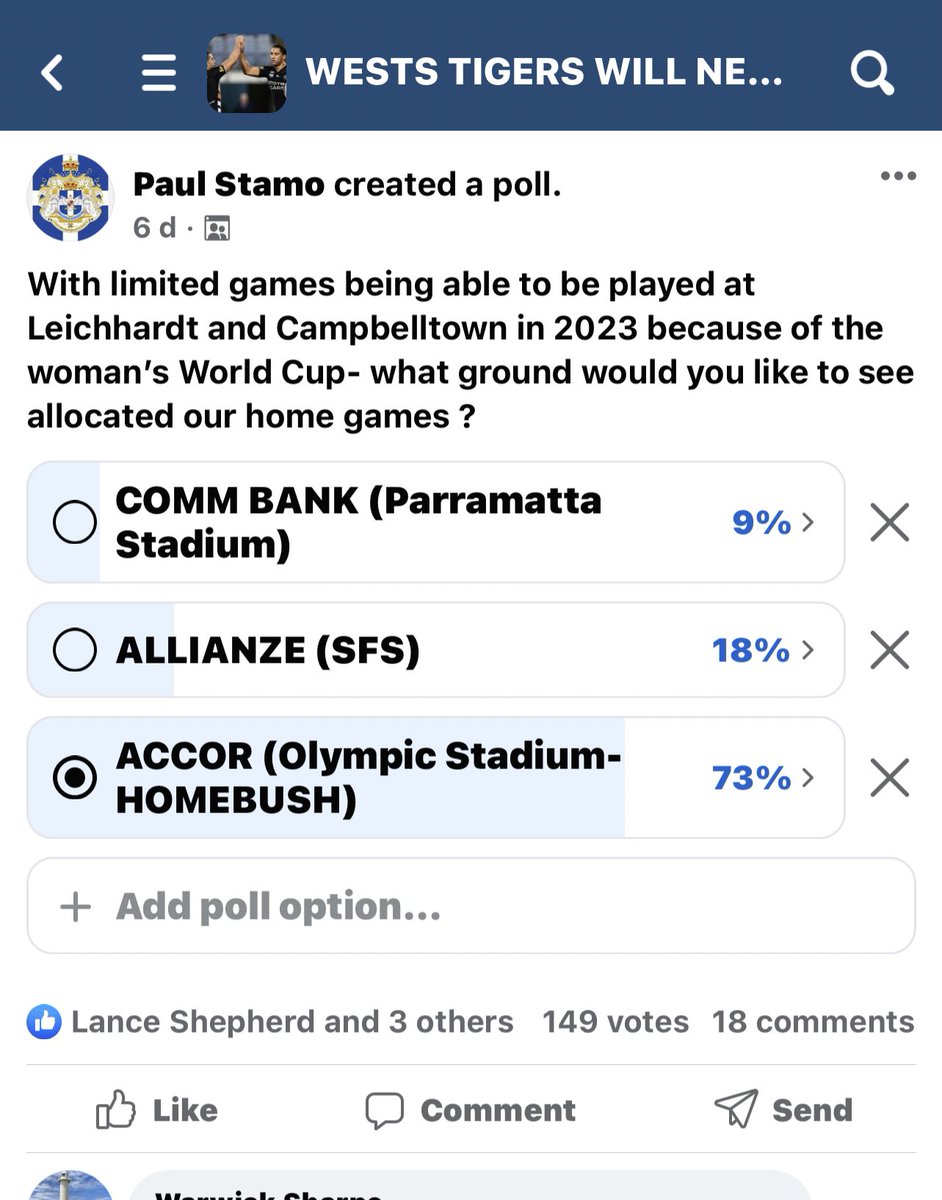This screenshot has height=1200, width=942.
Task: Expand the 18% voters chevron
Action: point(808,651)
